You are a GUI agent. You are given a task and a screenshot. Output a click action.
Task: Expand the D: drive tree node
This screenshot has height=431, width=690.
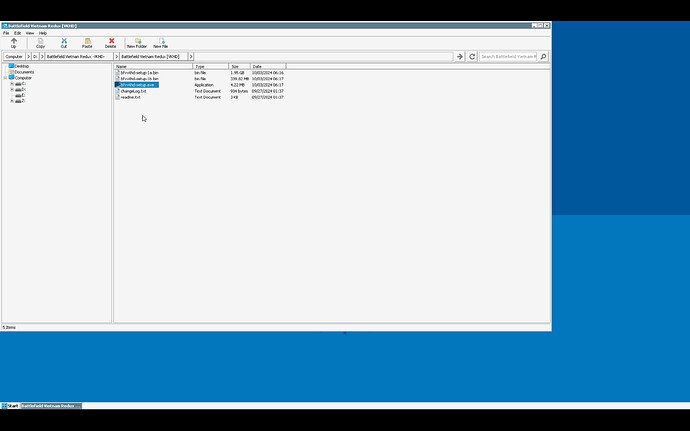[x=12, y=90]
